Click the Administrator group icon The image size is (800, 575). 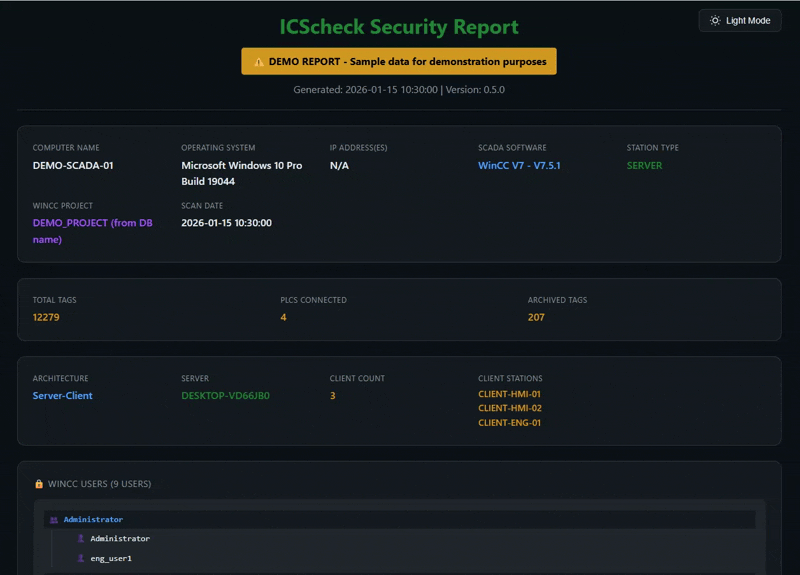pyautogui.click(x=54, y=520)
